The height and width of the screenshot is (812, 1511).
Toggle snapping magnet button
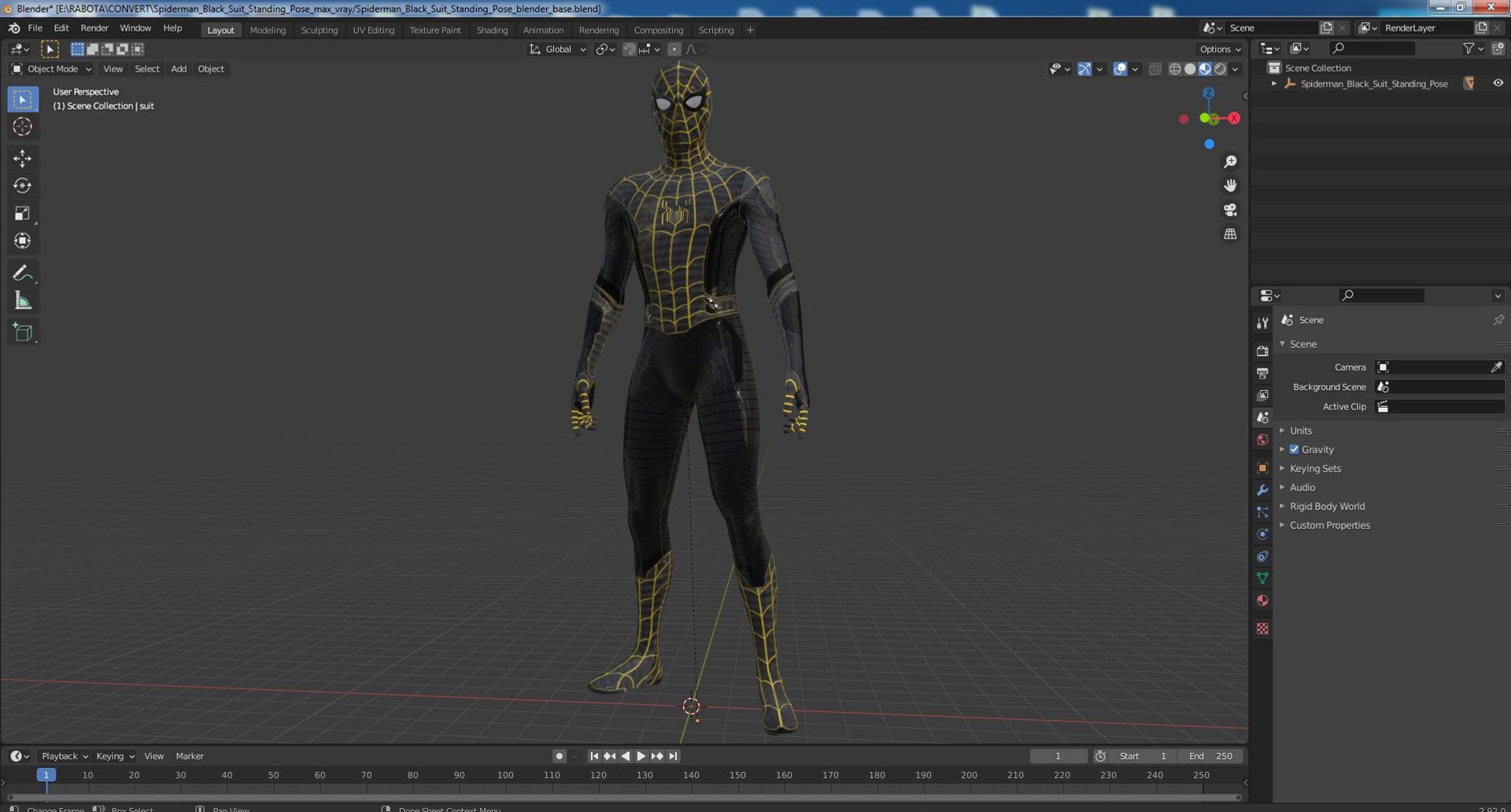click(x=629, y=50)
